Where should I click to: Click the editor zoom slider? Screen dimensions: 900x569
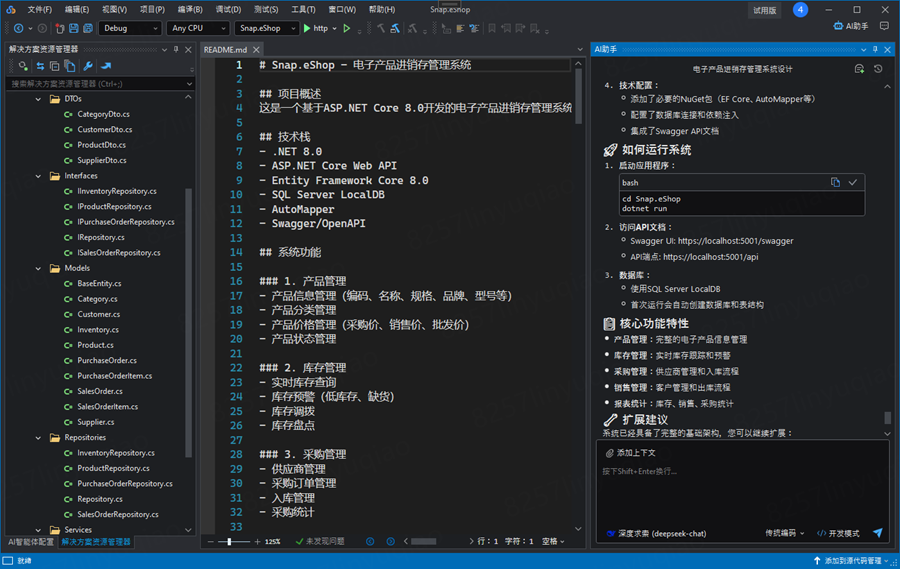[232, 541]
